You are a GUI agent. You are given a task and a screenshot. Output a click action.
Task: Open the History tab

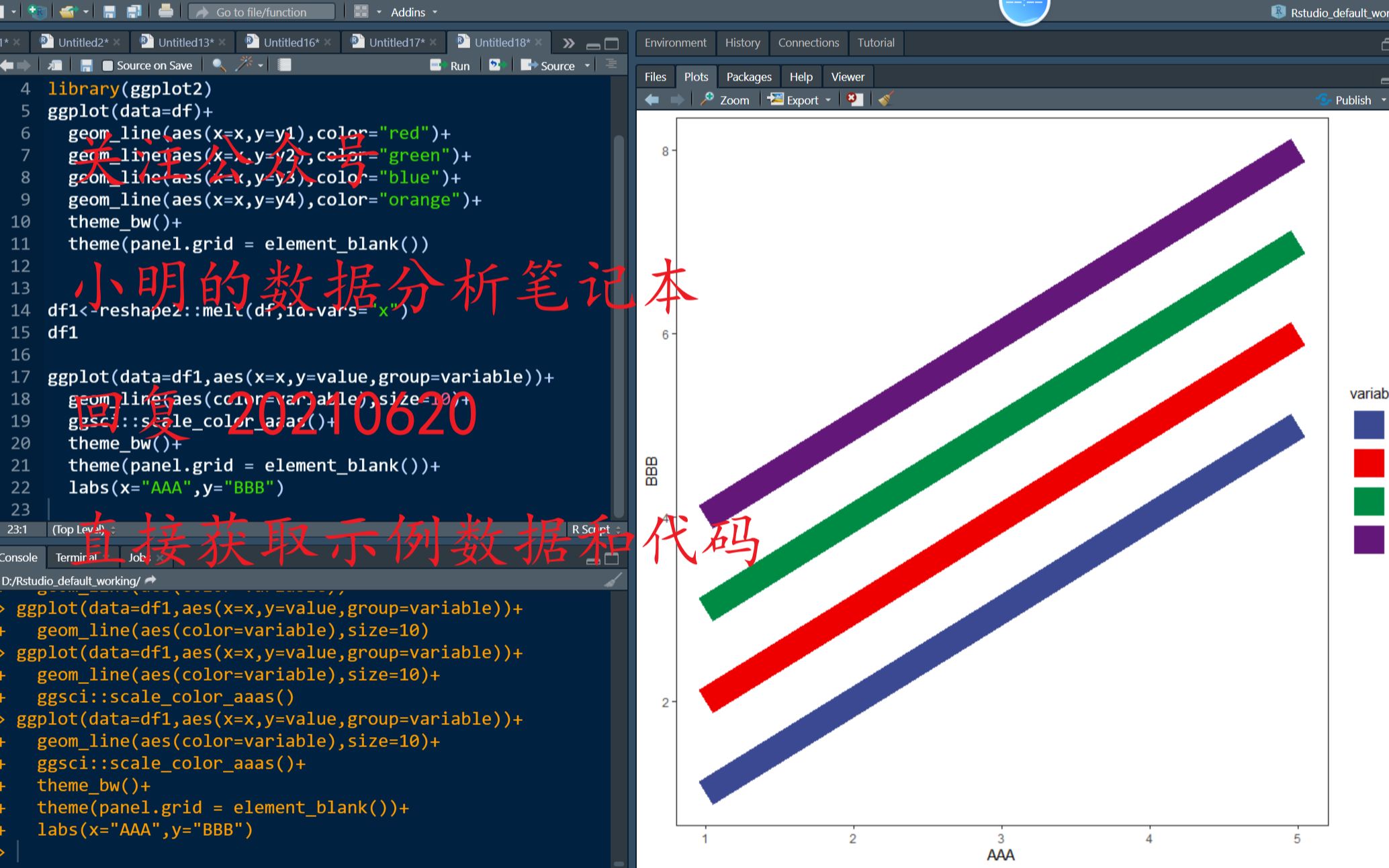point(742,42)
